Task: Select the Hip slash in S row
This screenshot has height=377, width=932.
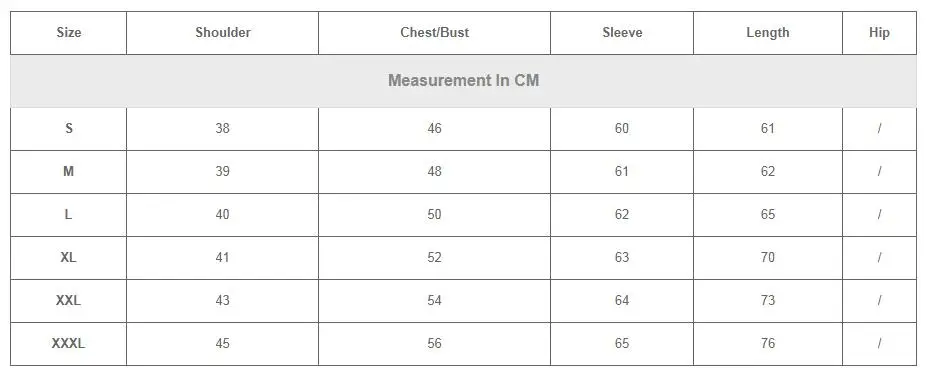Action: pos(879,128)
